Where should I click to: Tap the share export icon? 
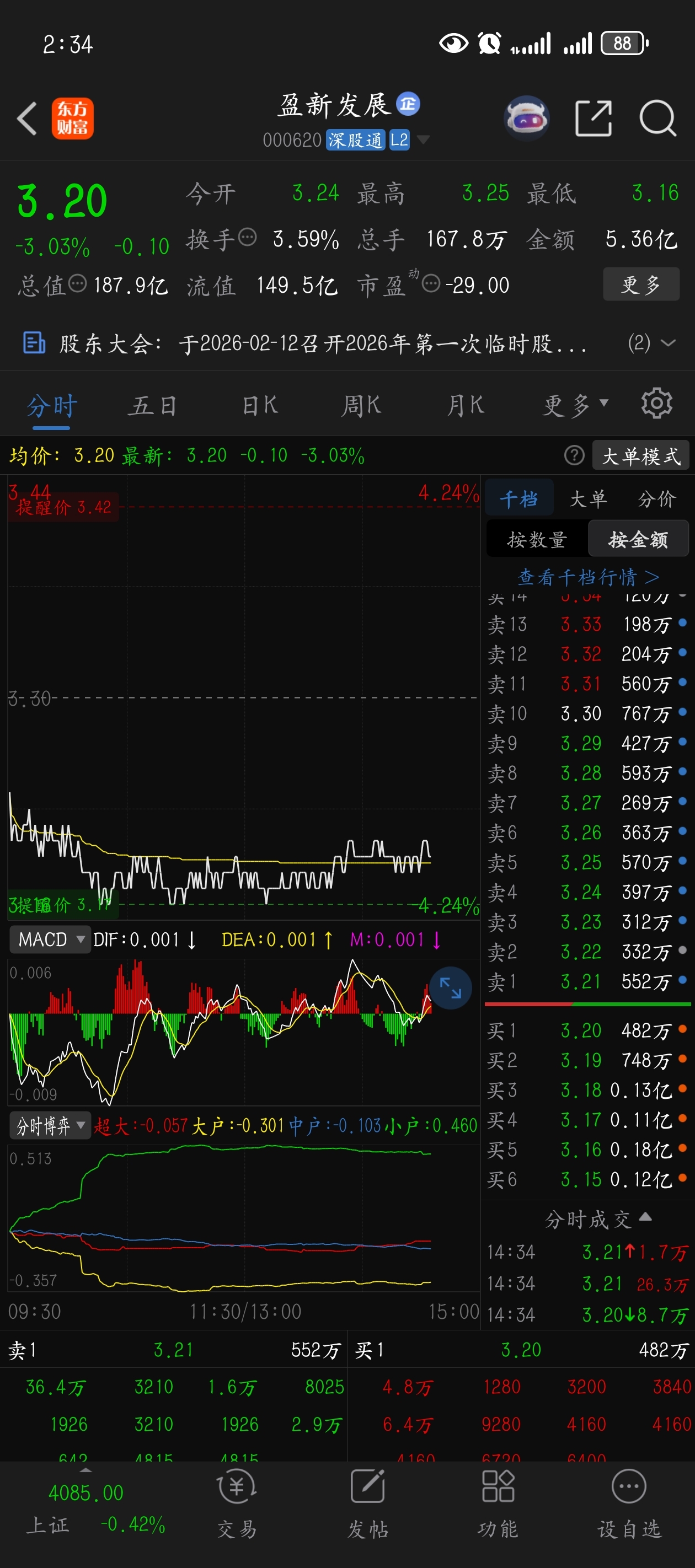tap(594, 118)
